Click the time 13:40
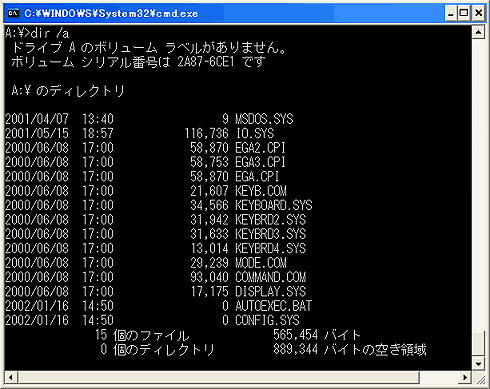490x389 pixels. click(98, 119)
